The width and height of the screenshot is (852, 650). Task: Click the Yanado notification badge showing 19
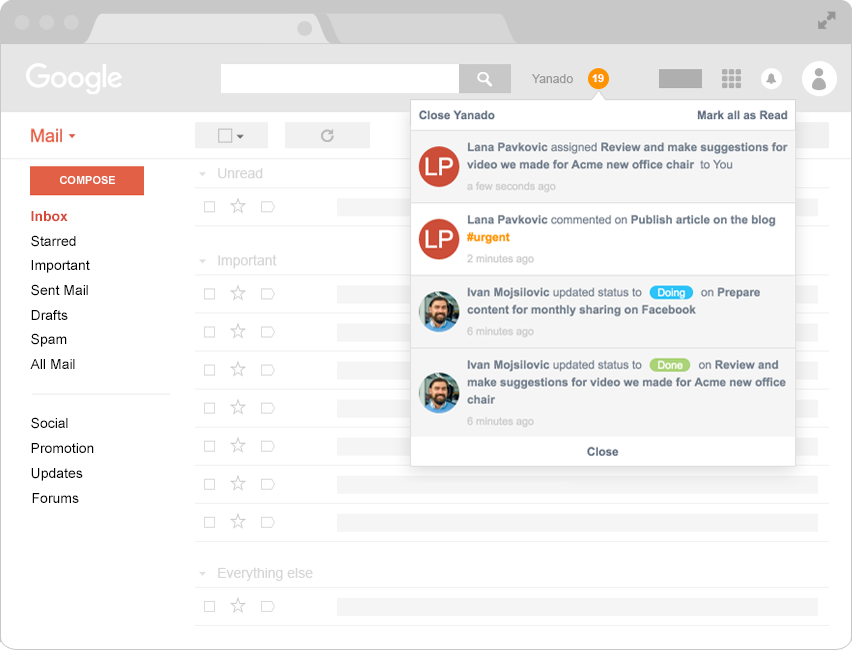(598, 79)
